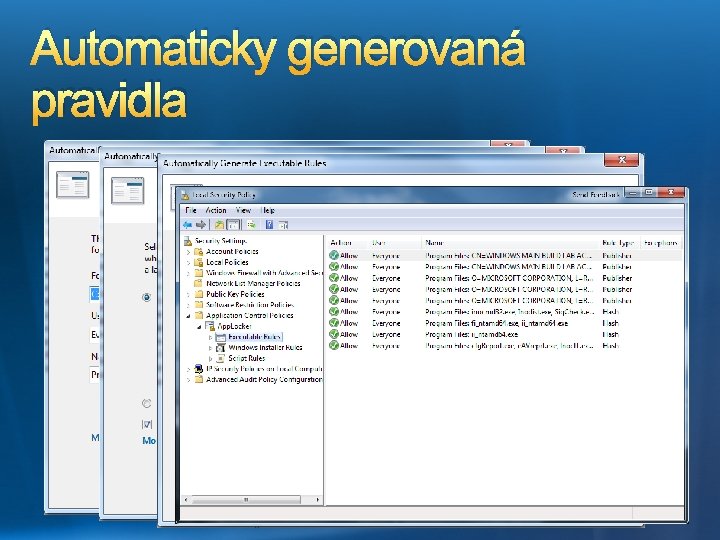Click the Script Rules icon
Viewport: 720px width, 540px height.
(221, 358)
